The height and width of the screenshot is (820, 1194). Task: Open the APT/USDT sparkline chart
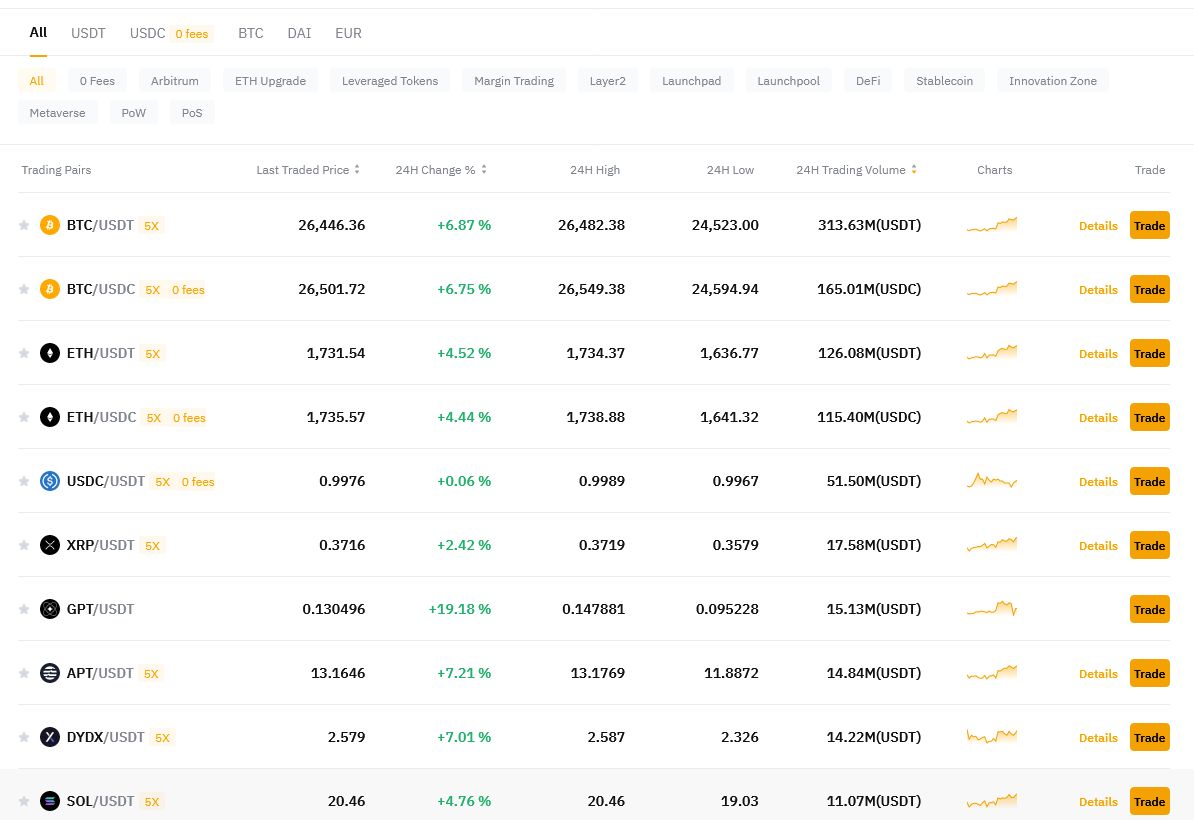click(x=991, y=672)
